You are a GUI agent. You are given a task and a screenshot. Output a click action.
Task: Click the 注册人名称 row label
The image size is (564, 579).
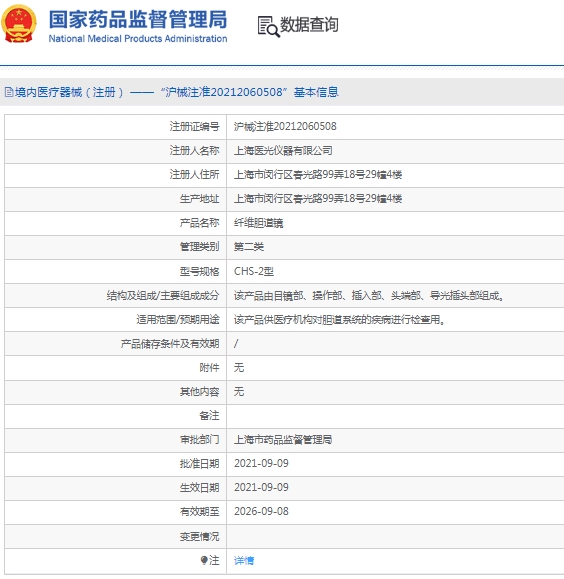tap(194, 151)
